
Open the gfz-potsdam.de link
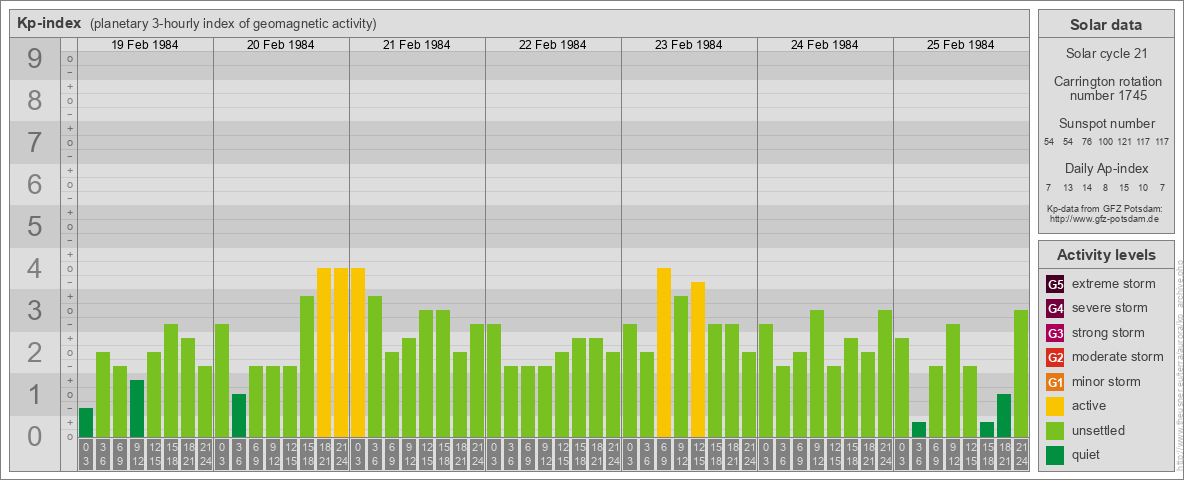1103,219
